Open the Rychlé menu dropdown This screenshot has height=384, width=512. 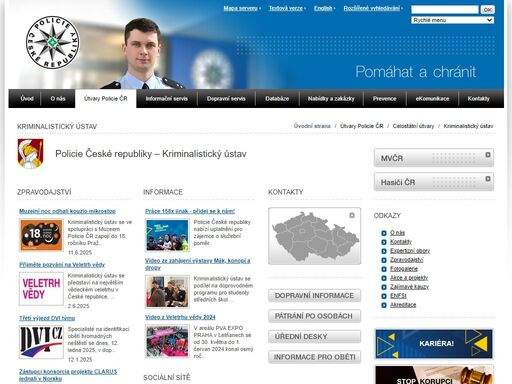tap(452, 20)
